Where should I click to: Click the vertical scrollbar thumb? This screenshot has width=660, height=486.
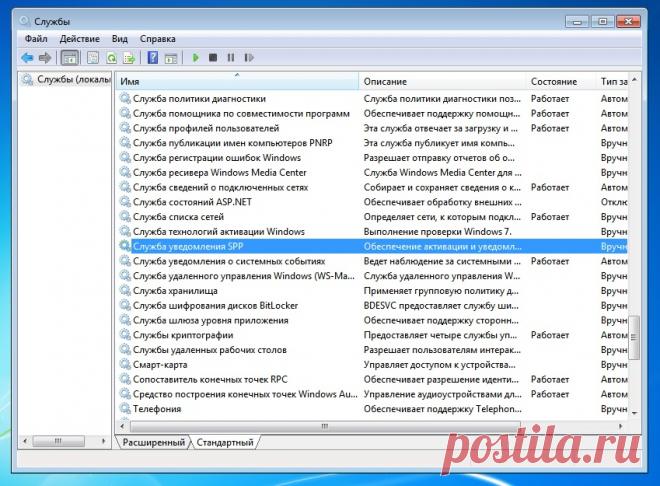pos(634,337)
